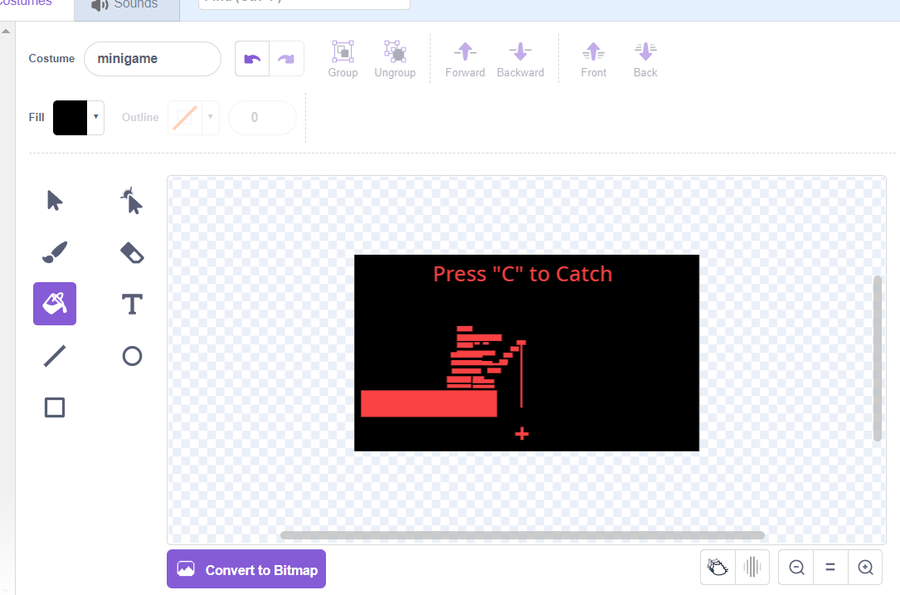Move the selection Backward one layer
This screenshot has height=595, width=900.
coord(520,59)
